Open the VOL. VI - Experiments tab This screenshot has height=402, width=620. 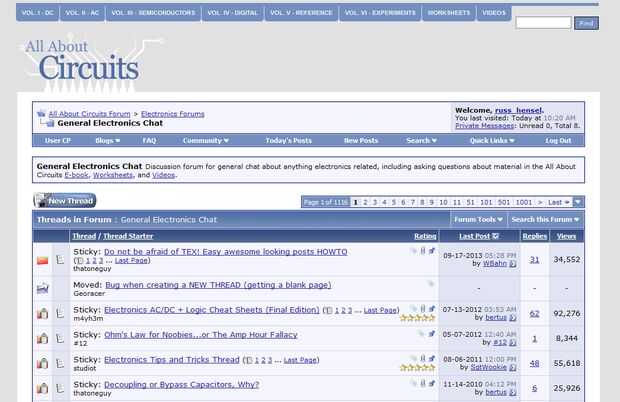tap(380, 13)
